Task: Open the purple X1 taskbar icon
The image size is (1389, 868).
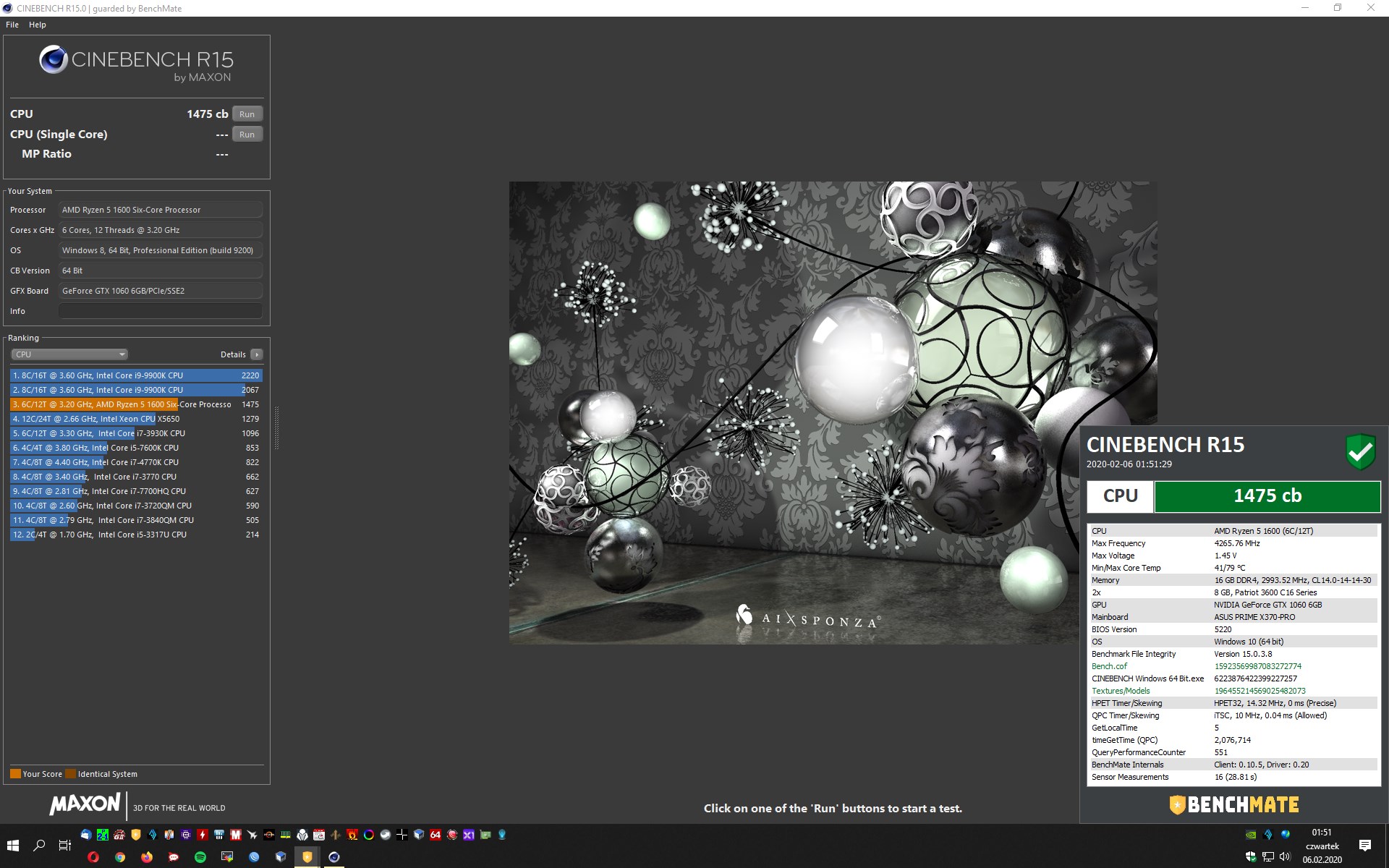Action: pos(469,835)
